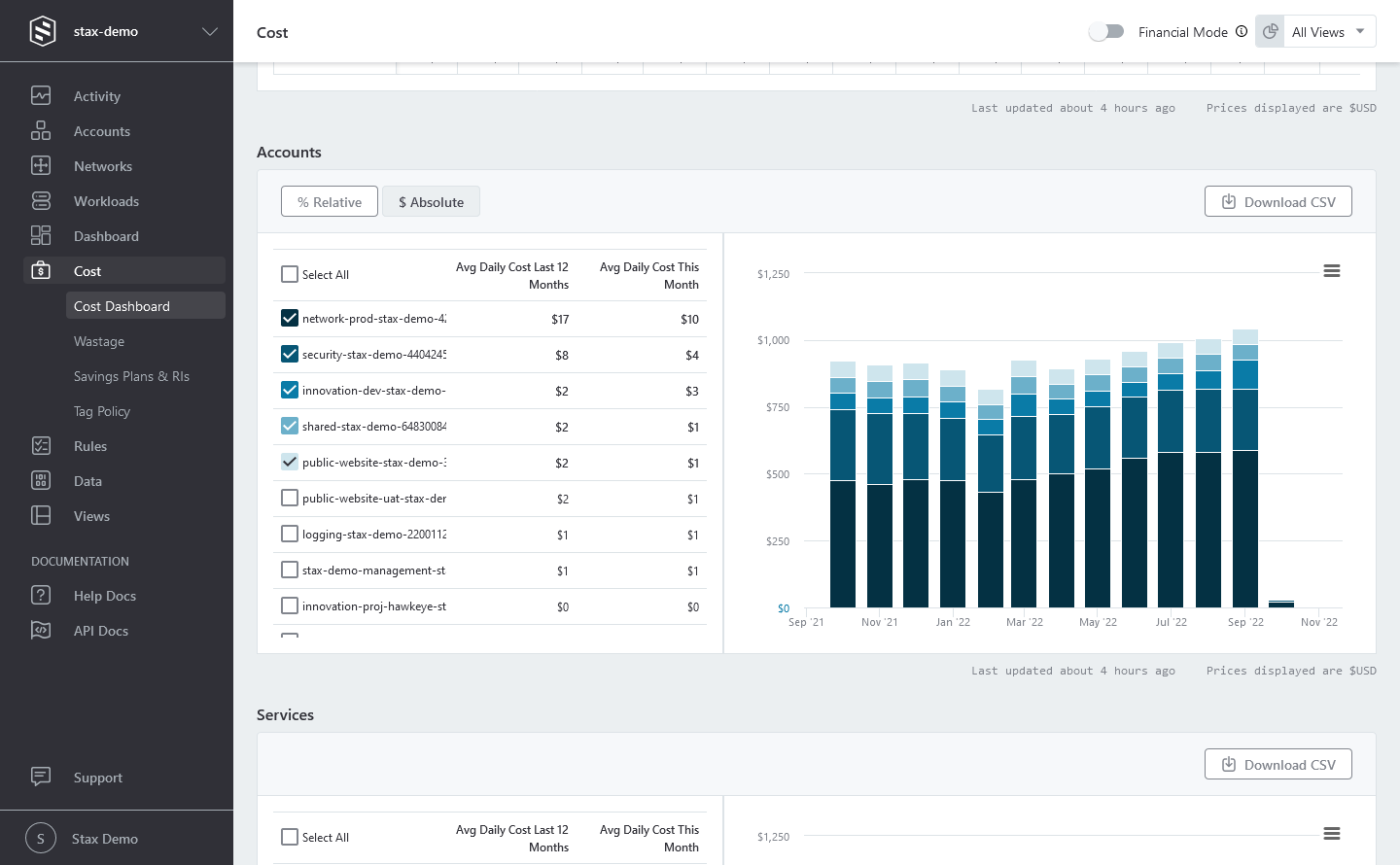
Task: Uncheck shared-stax-demo account checkbox
Action: 290,426
